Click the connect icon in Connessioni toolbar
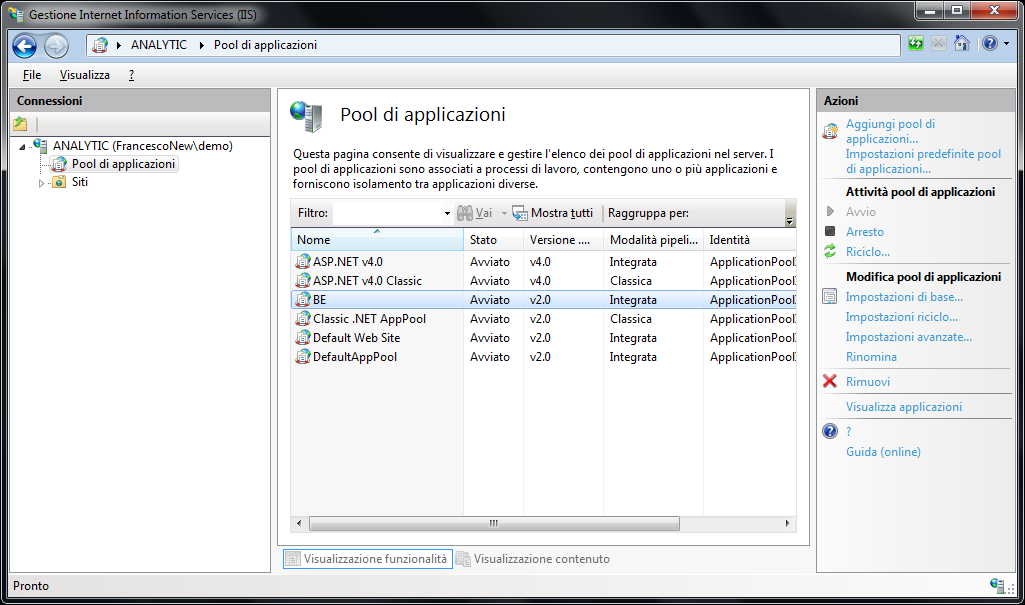Screen dimensions: 1025x605 point(20,124)
